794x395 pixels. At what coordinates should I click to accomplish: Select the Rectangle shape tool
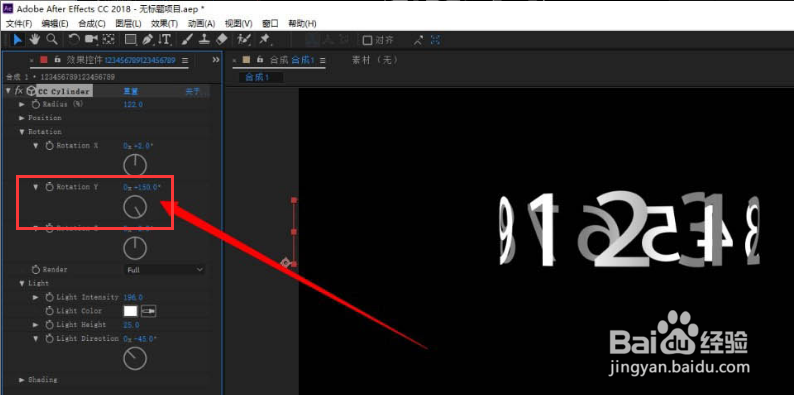coord(130,40)
